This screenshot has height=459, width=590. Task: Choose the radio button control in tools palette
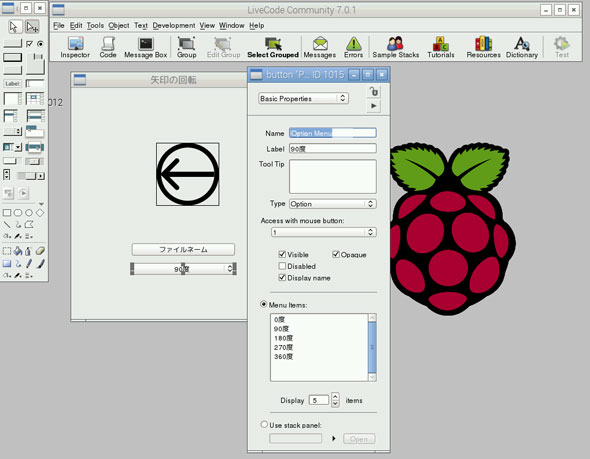tap(40, 44)
